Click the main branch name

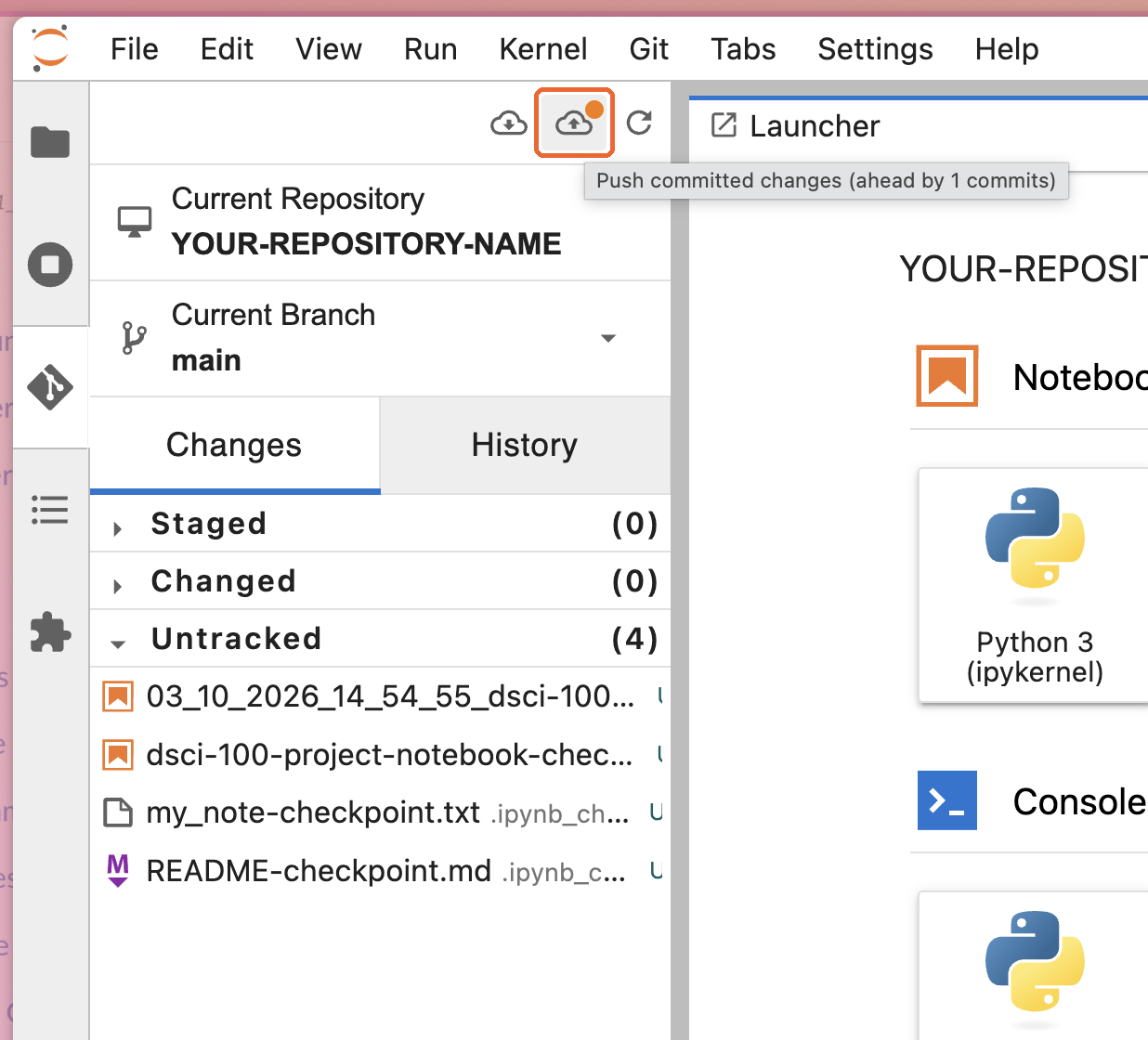click(206, 360)
